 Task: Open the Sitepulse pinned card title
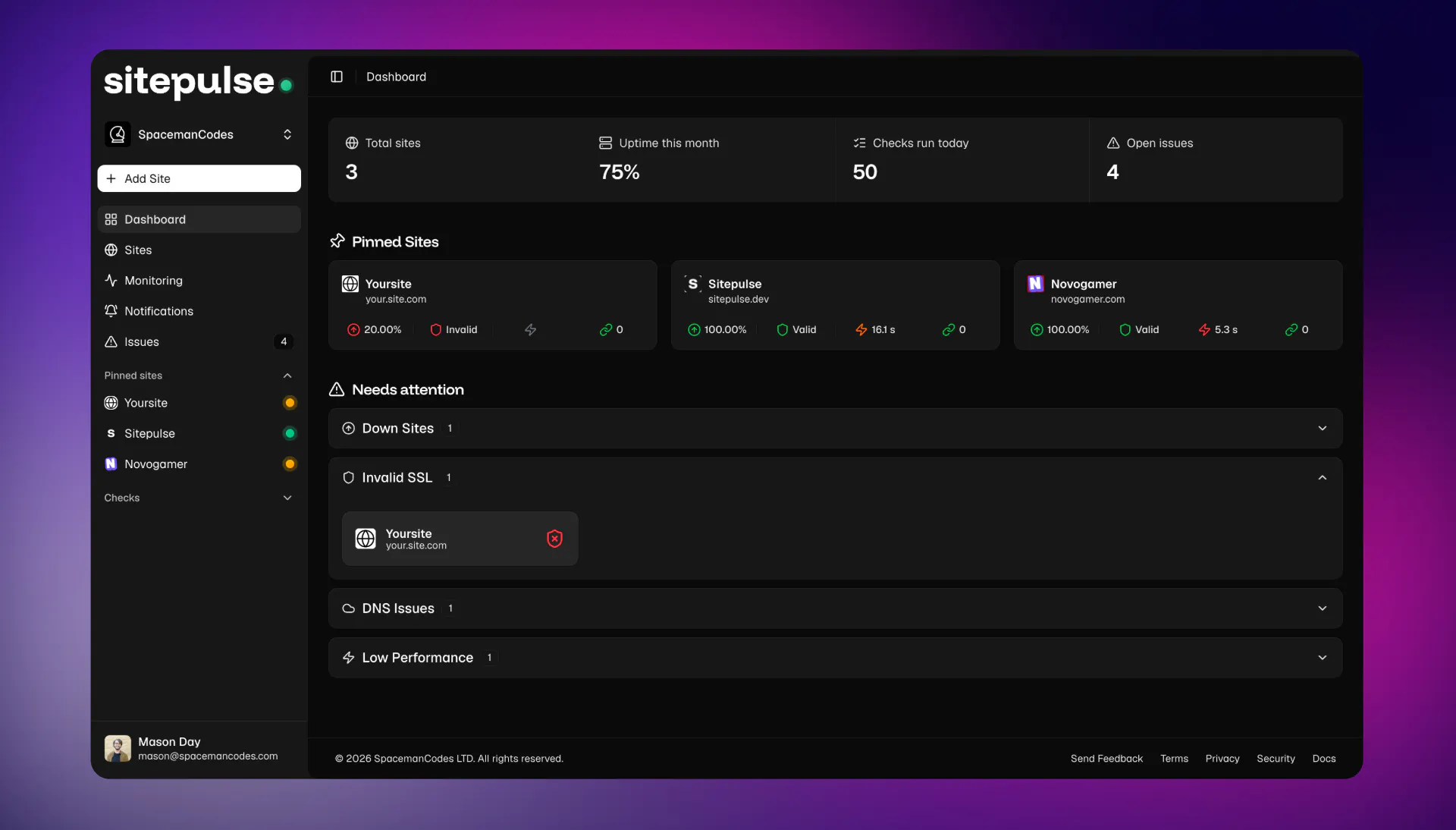(x=735, y=284)
